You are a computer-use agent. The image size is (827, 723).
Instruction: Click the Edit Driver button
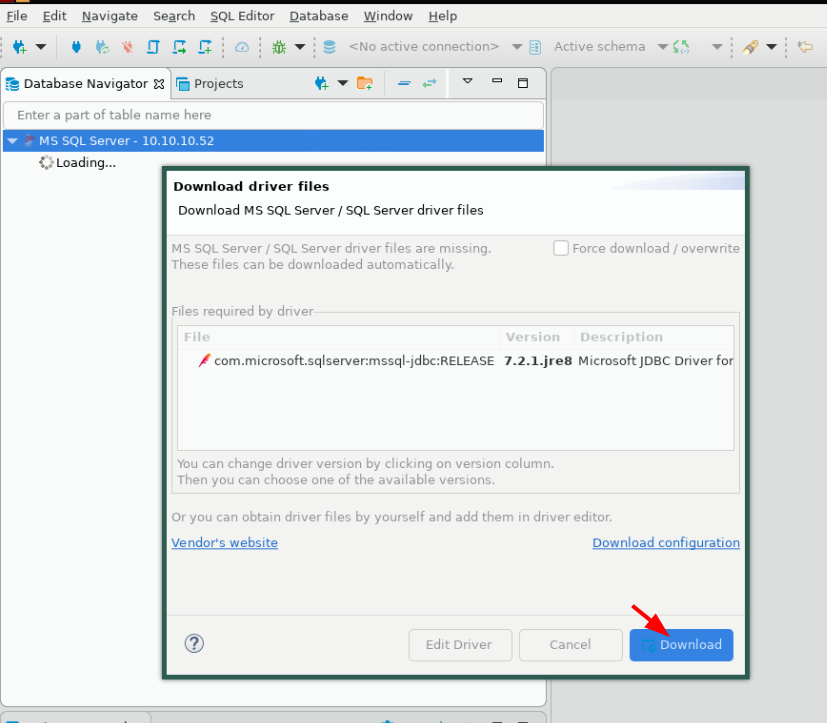coord(460,644)
